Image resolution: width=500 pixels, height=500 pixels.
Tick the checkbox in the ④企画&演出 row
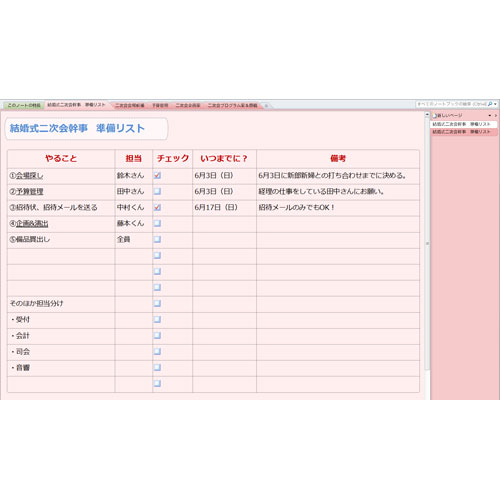[x=157, y=223]
